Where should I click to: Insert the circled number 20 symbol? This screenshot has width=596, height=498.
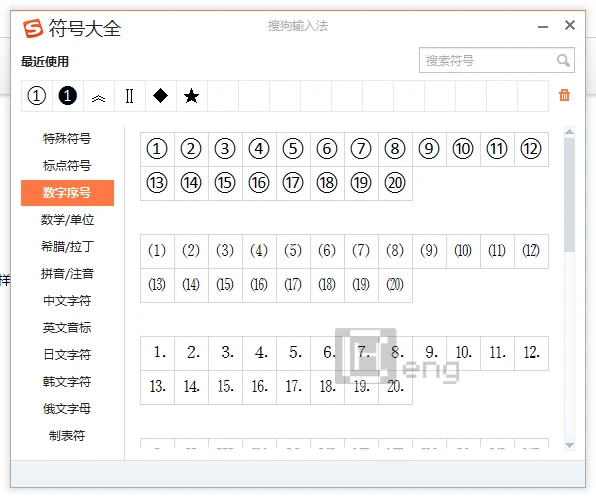[395, 183]
